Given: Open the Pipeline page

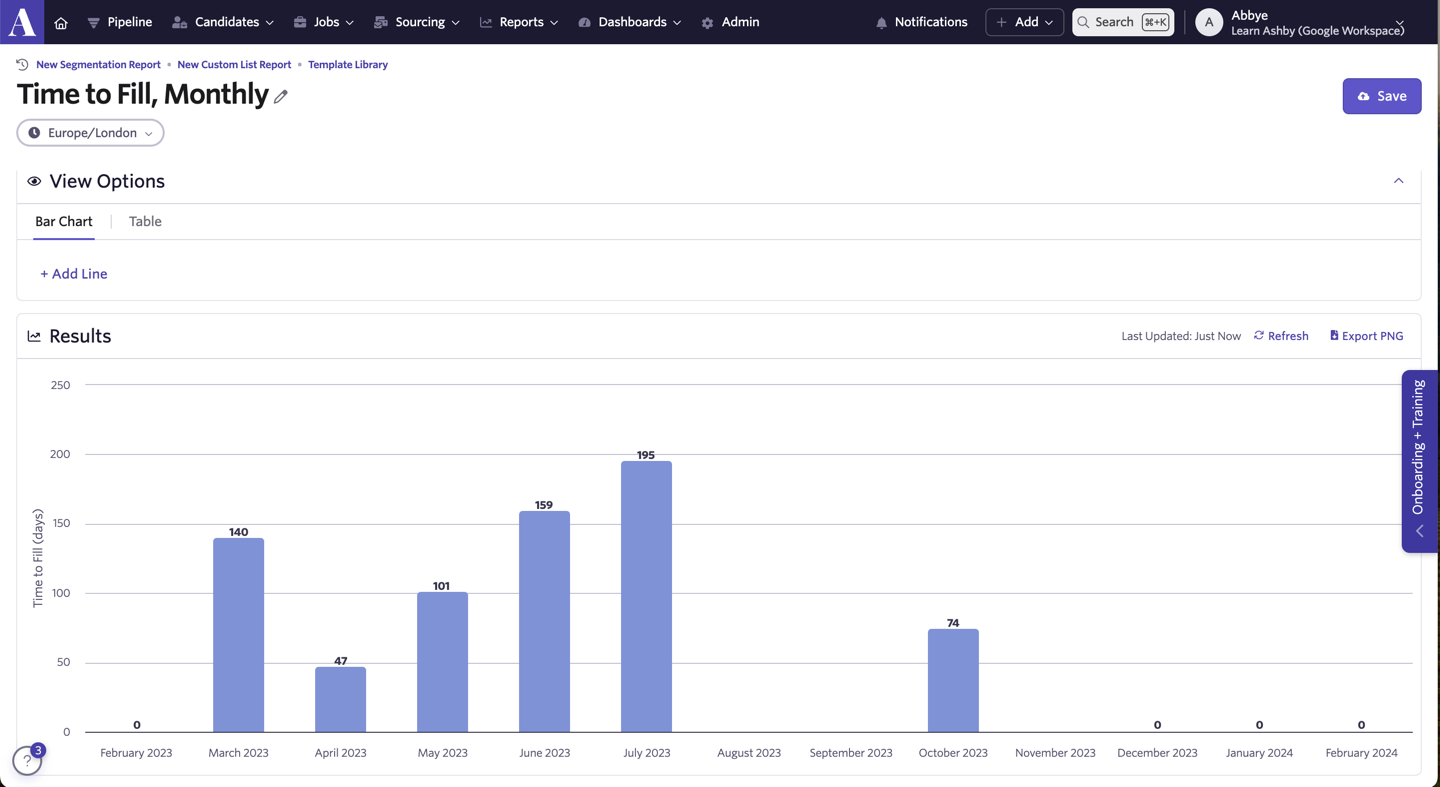Looking at the screenshot, I should tap(120, 22).
